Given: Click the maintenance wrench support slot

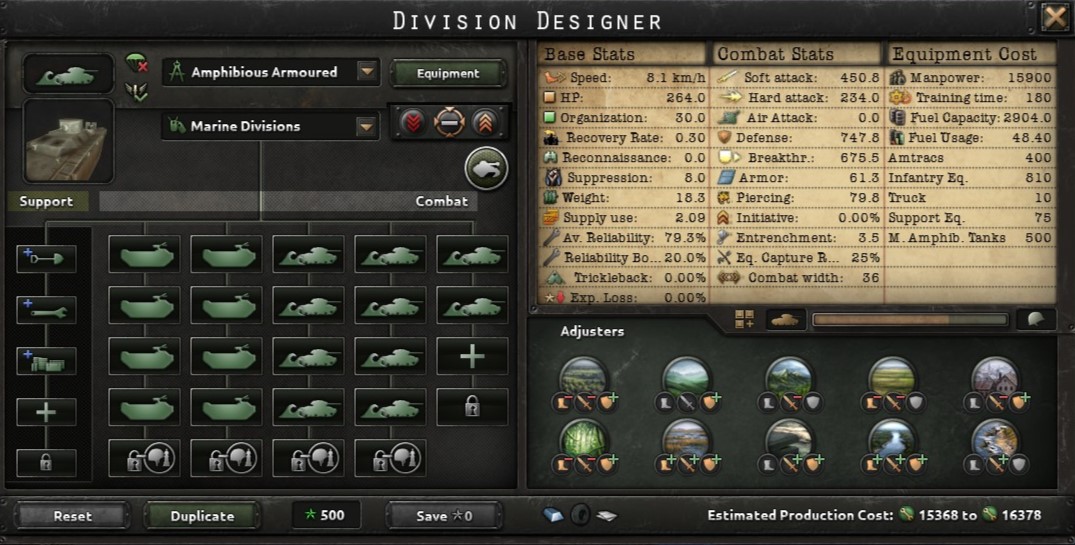Looking at the screenshot, I should point(46,311).
